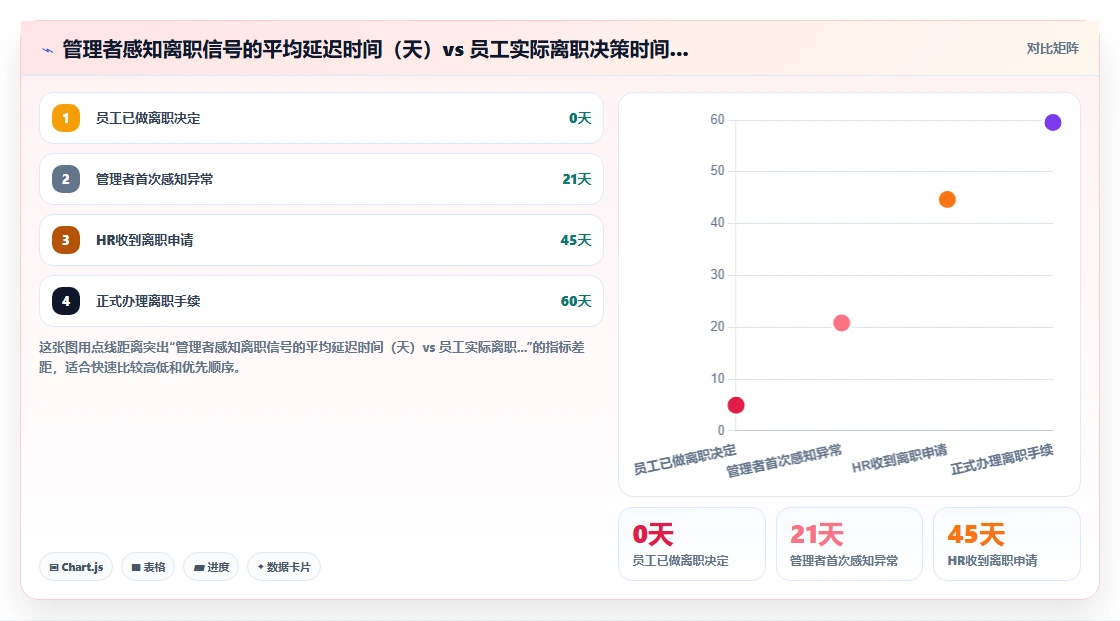1120x621 pixels.
Task: Open the pink 21天 summary card
Action: point(849,544)
